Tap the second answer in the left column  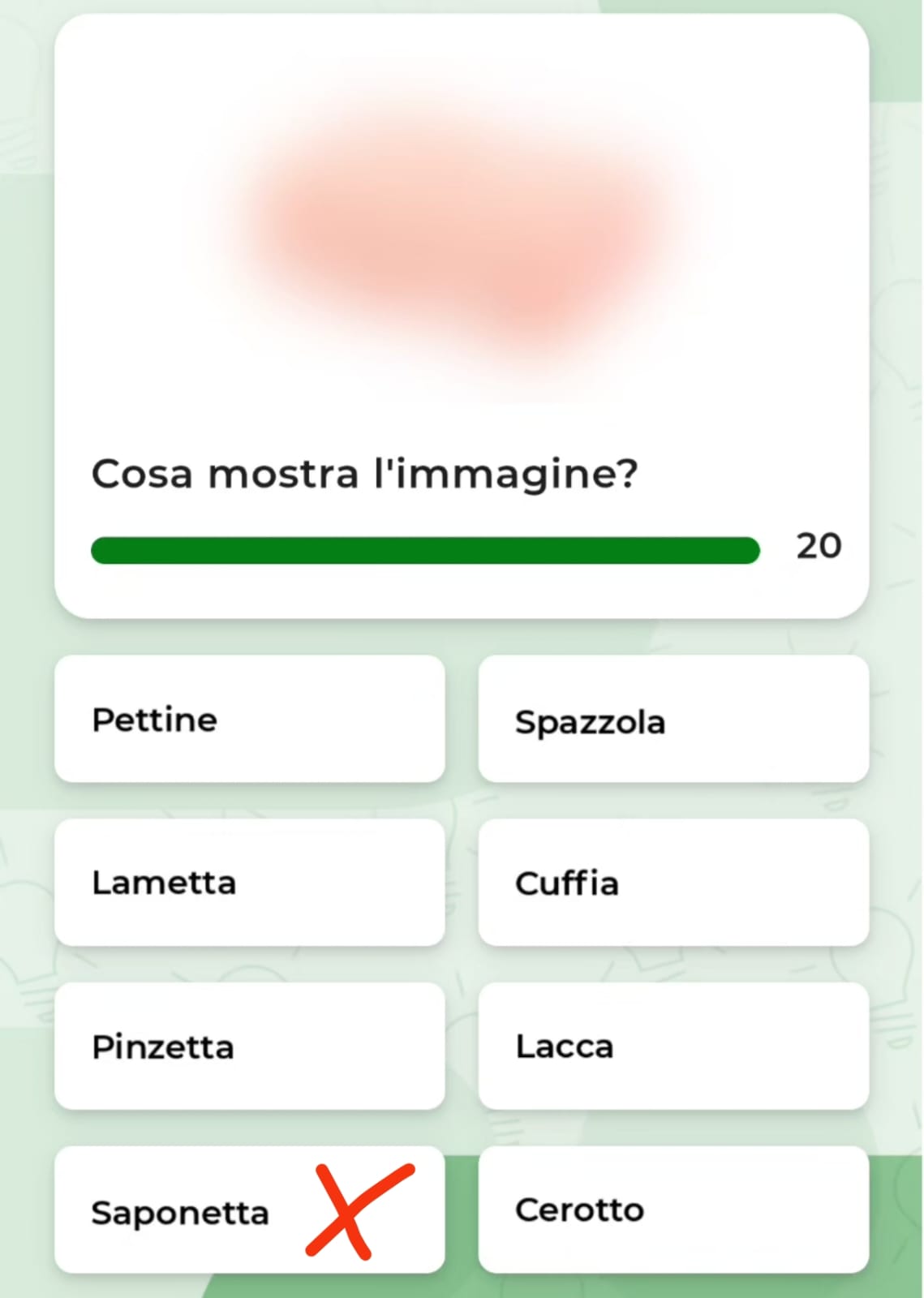tap(249, 883)
